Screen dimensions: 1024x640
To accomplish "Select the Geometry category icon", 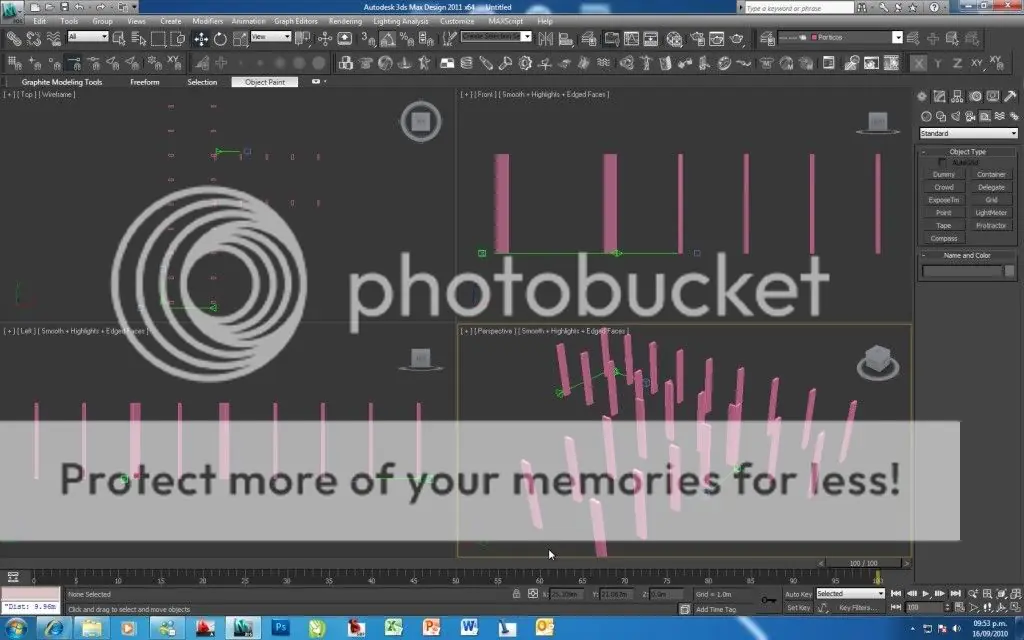I will point(926,116).
